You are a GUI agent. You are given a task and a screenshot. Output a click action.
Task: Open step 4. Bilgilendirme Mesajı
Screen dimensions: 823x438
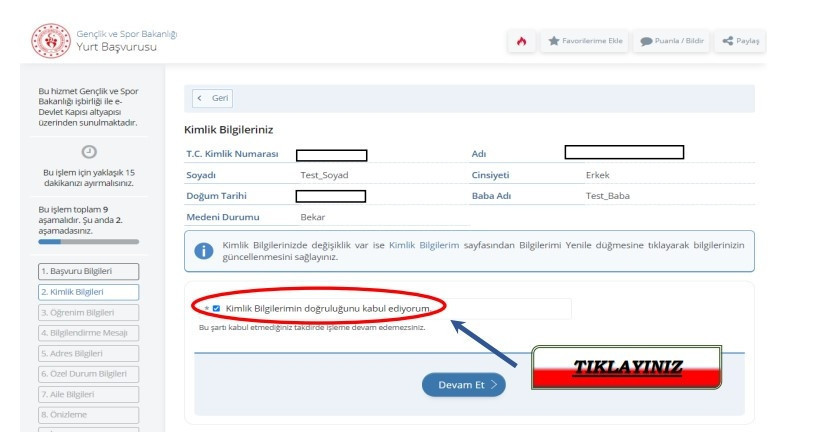click(x=89, y=333)
